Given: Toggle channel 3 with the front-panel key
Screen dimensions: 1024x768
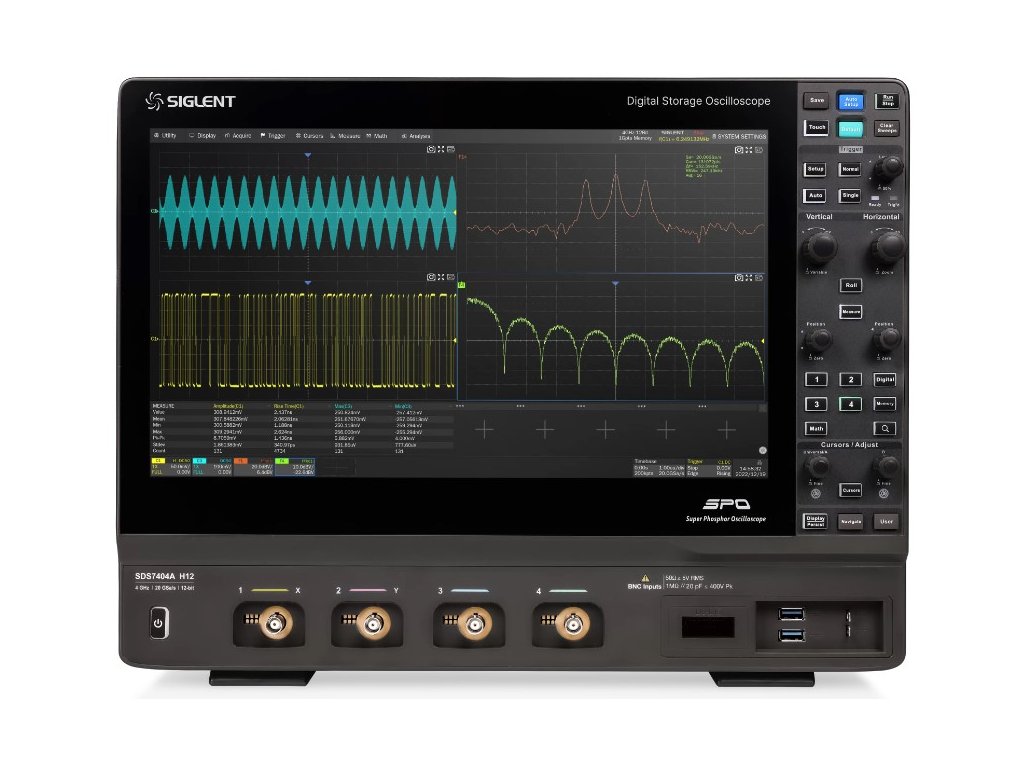Looking at the screenshot, I should coord(816,404).
